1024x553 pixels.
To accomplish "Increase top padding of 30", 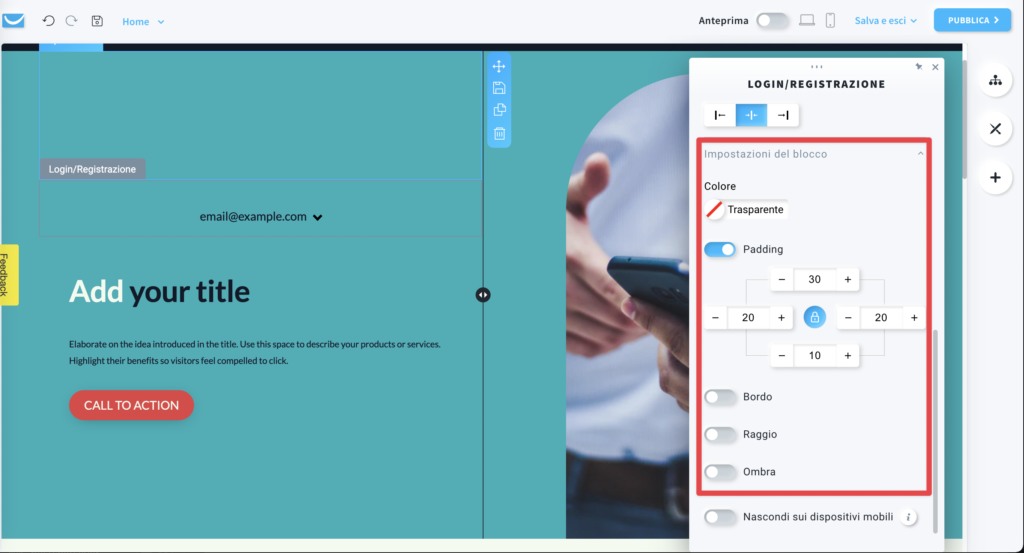I will pyautogui.click(x=848, y=279).
